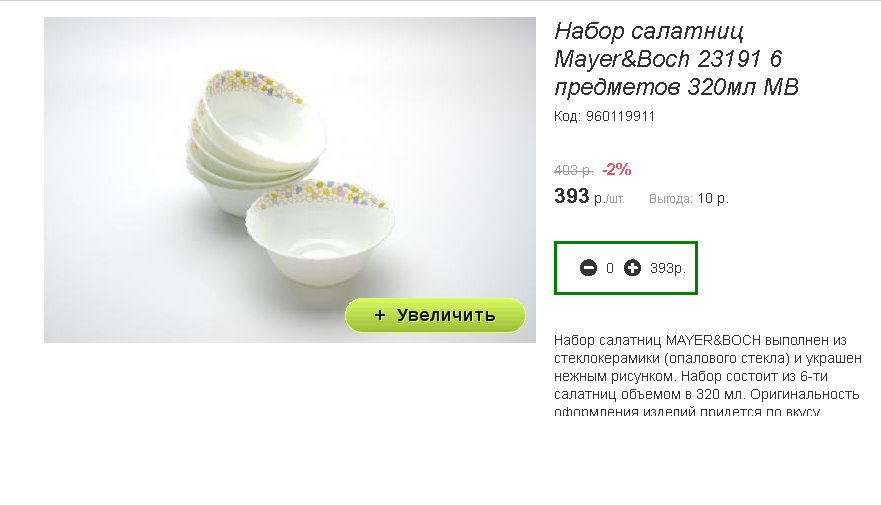Click the Выгода: label text
This screenshot has width=881, height=505.
671,199
